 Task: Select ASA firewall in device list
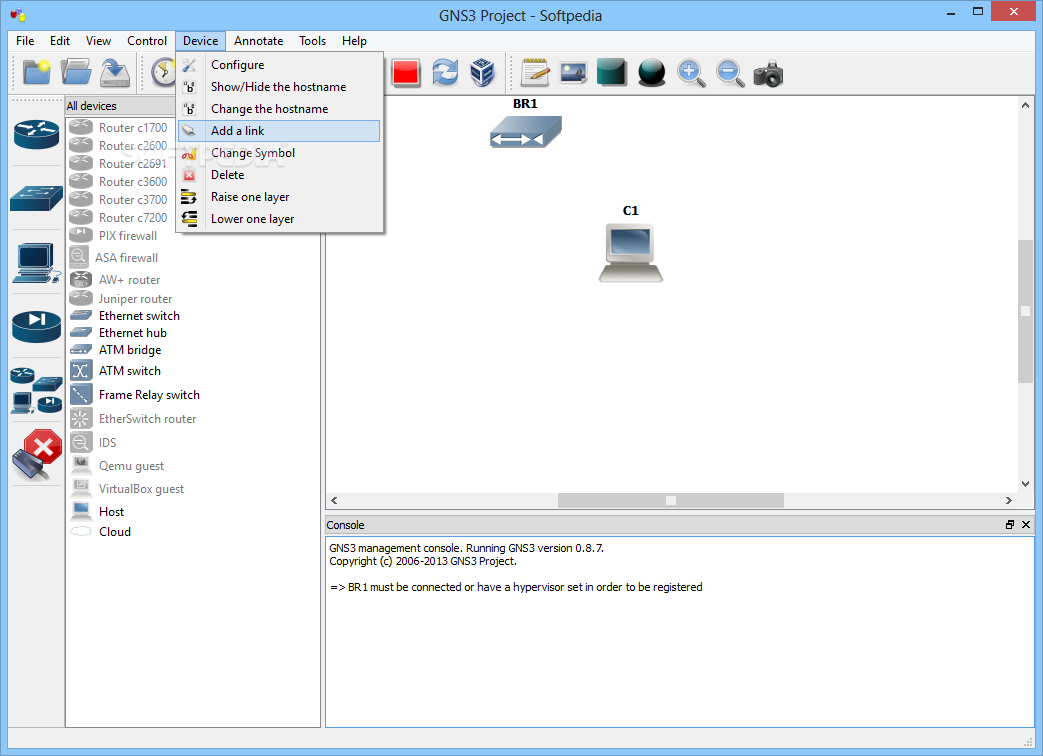(x=126, y=257)
